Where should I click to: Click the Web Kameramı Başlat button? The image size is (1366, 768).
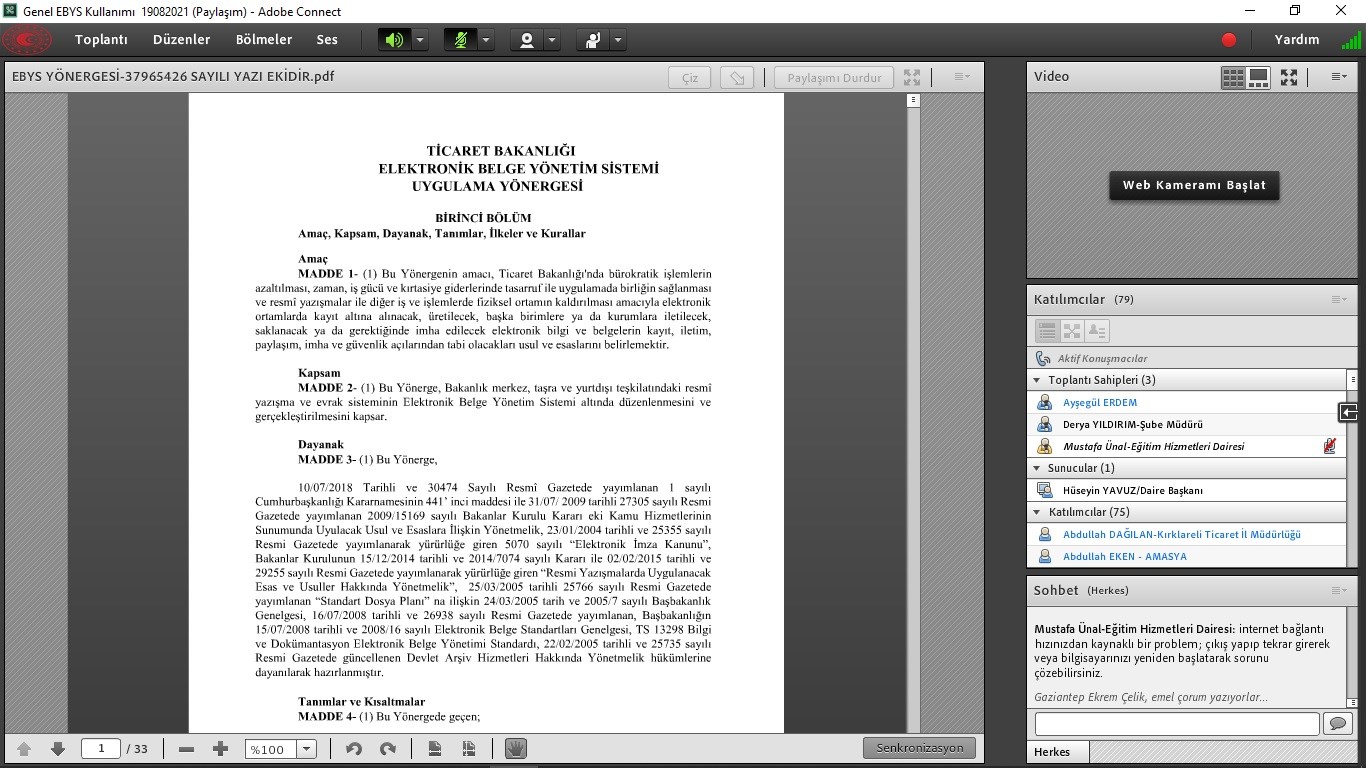tap(1194, 185)
